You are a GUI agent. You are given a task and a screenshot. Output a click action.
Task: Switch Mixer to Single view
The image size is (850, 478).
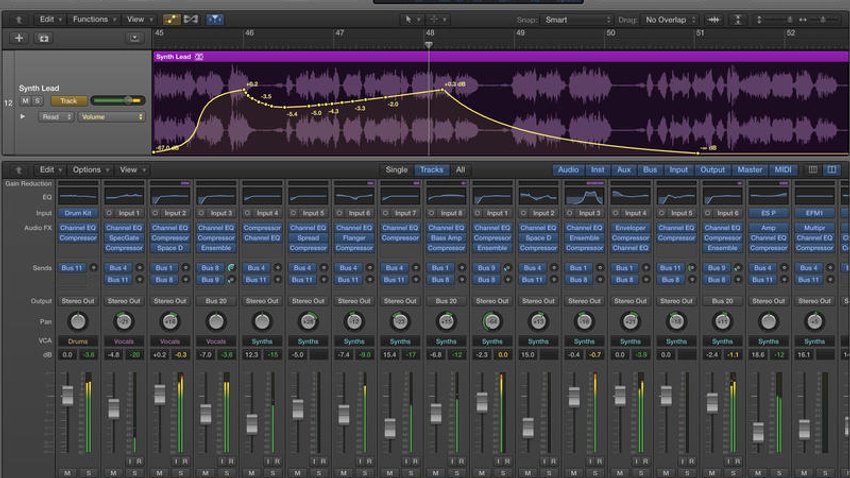396,170
